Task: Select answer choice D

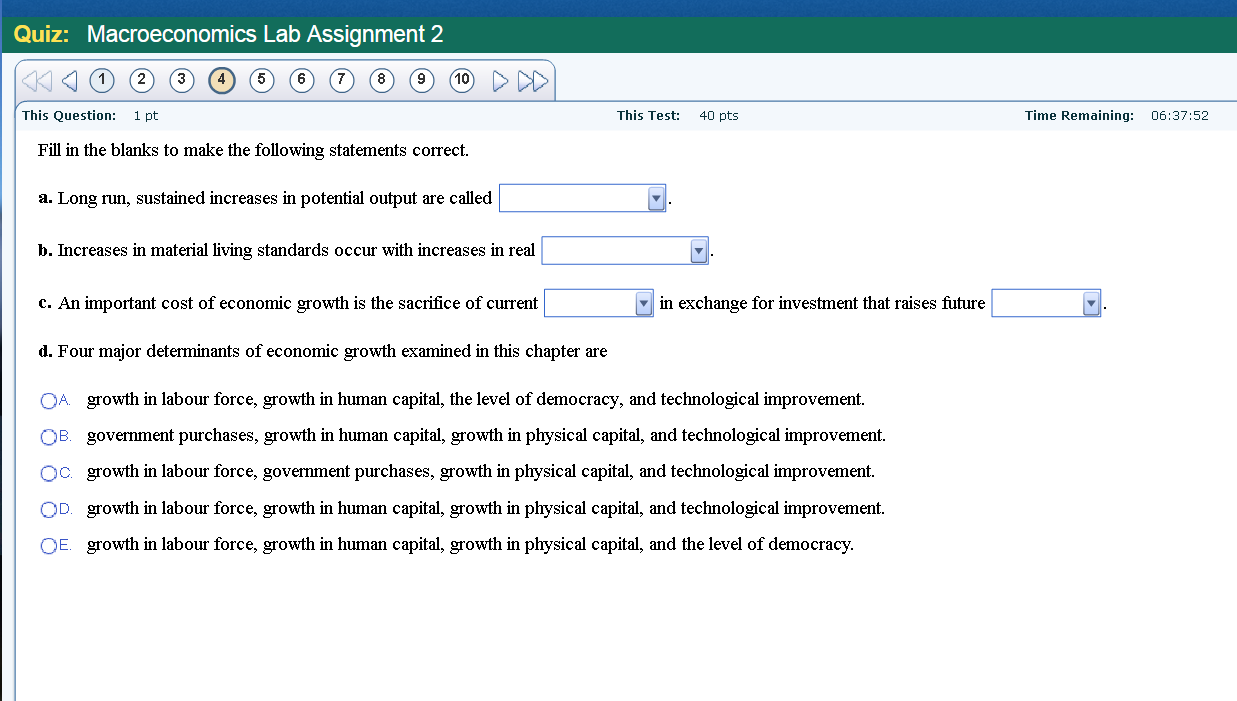Action: 50,508
